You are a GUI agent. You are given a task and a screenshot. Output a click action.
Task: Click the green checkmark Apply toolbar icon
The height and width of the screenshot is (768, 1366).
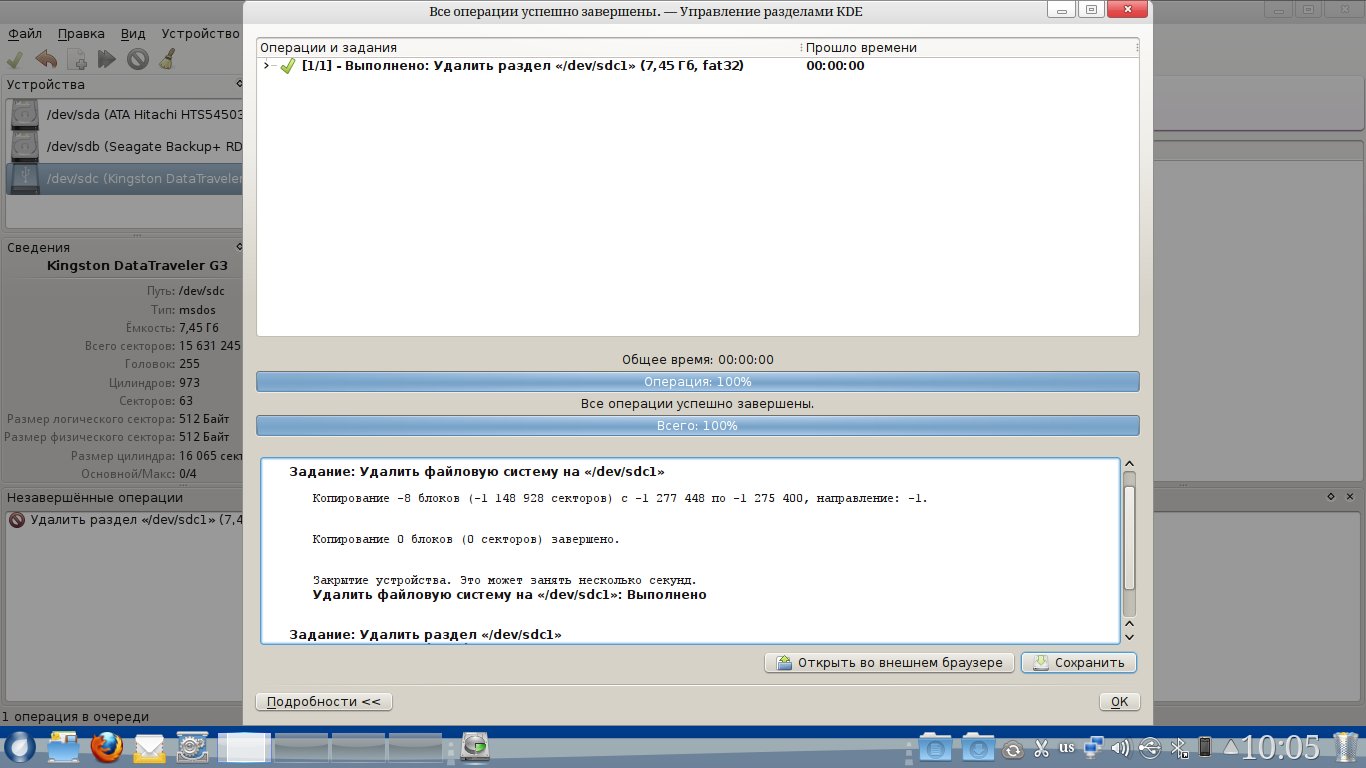[x=17, y=59]
